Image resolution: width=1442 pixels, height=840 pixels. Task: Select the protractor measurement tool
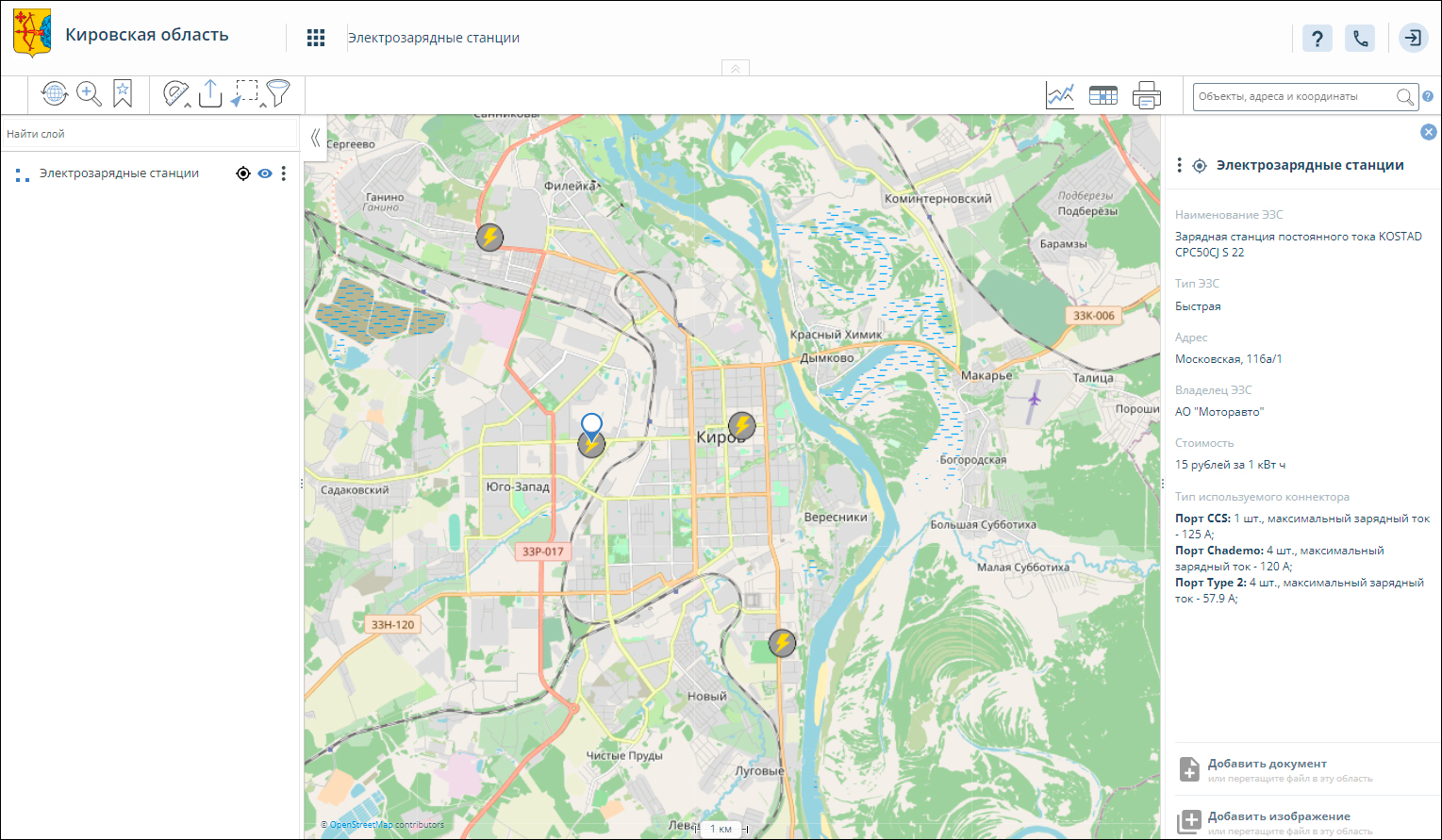click(175, 93)
